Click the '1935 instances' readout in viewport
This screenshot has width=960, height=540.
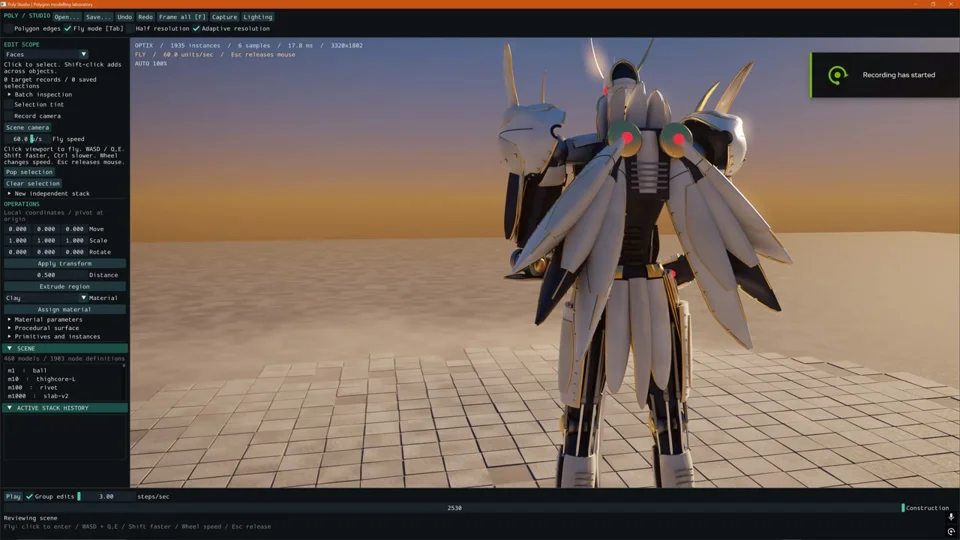(x=195, y=45)
